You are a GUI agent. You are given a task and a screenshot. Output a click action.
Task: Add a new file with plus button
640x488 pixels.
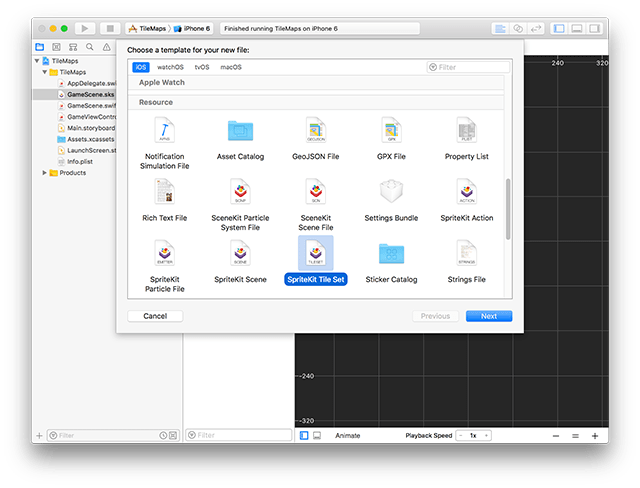point(39,436)
